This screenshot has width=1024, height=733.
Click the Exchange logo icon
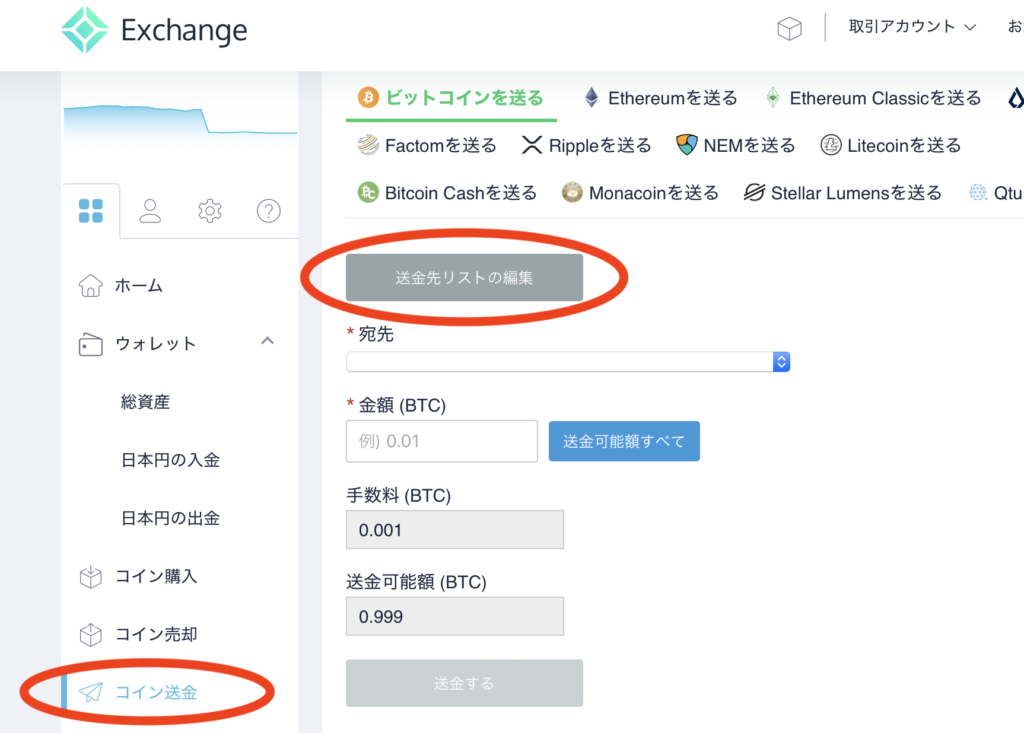tap(84, 30)
